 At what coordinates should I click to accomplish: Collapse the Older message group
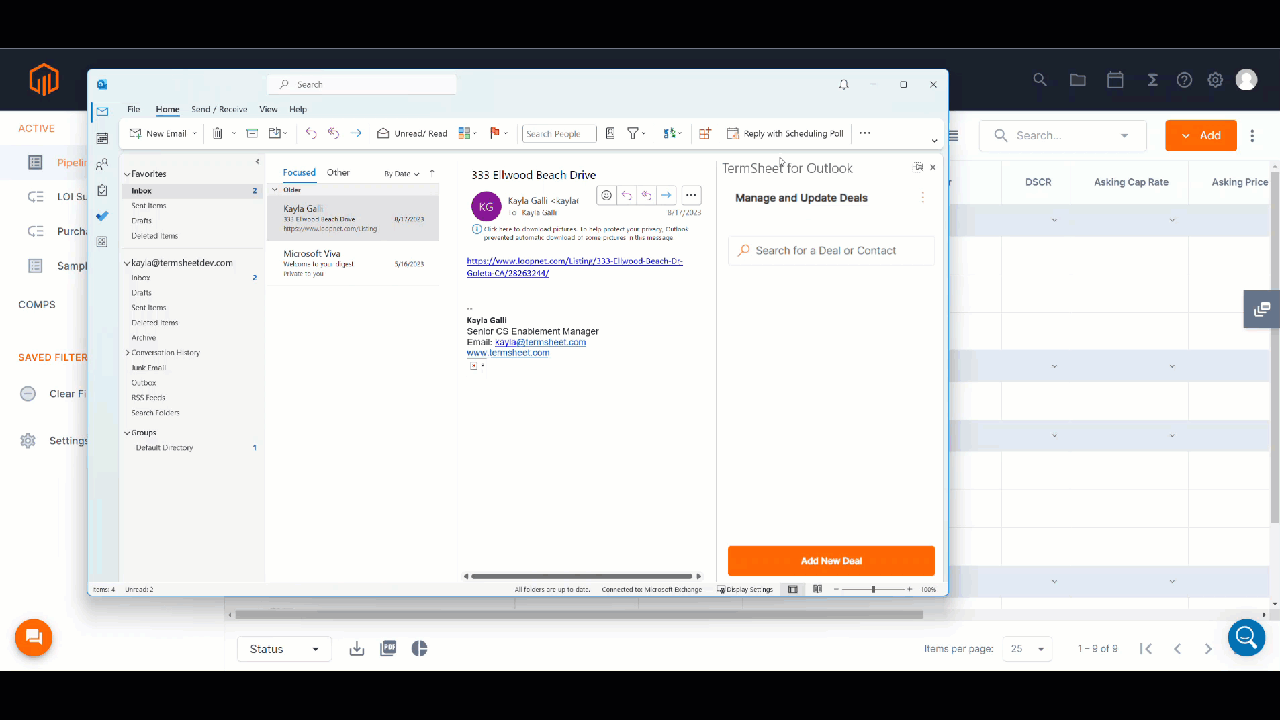(276, 189)
